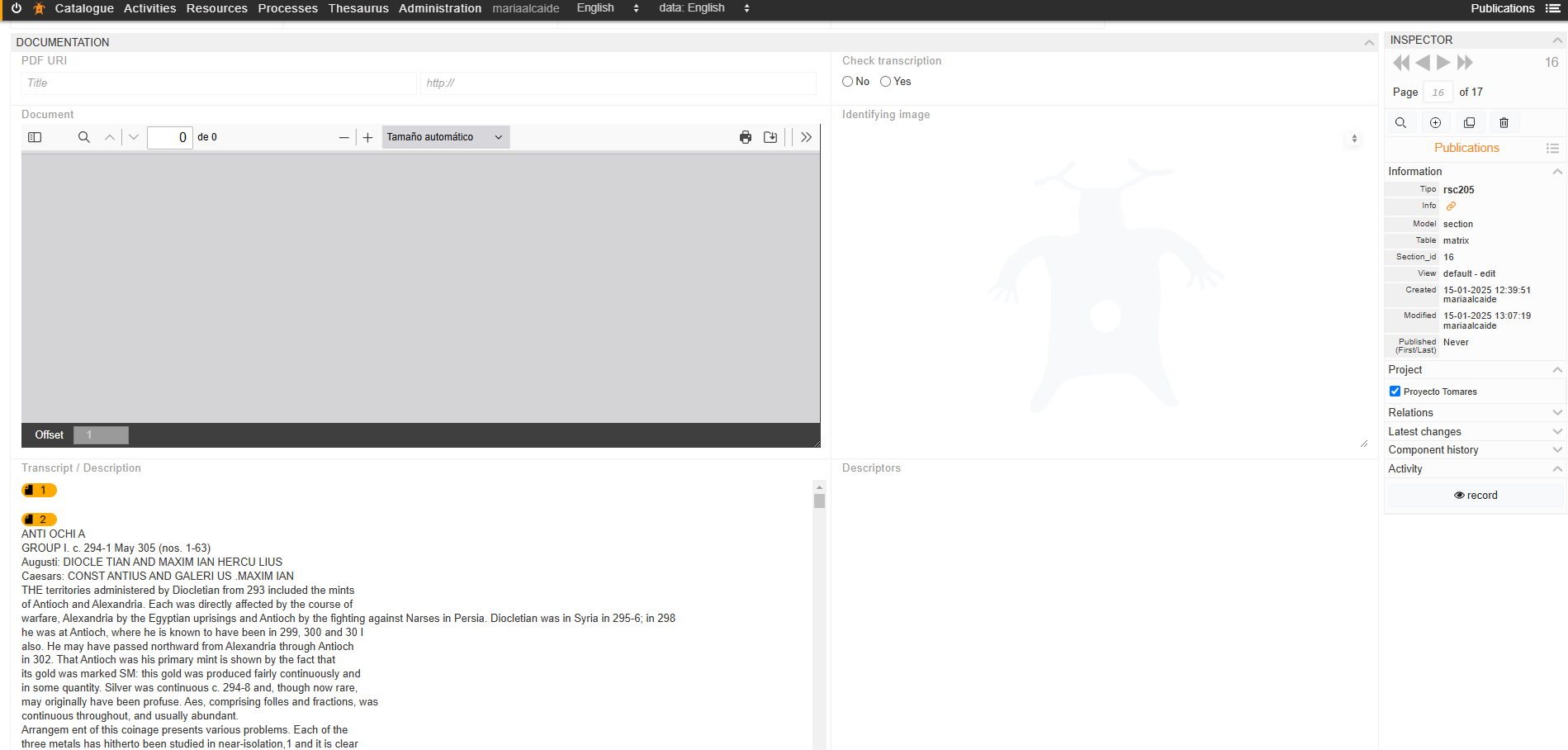Open the PDF viewer search tool

coord(84,137)
